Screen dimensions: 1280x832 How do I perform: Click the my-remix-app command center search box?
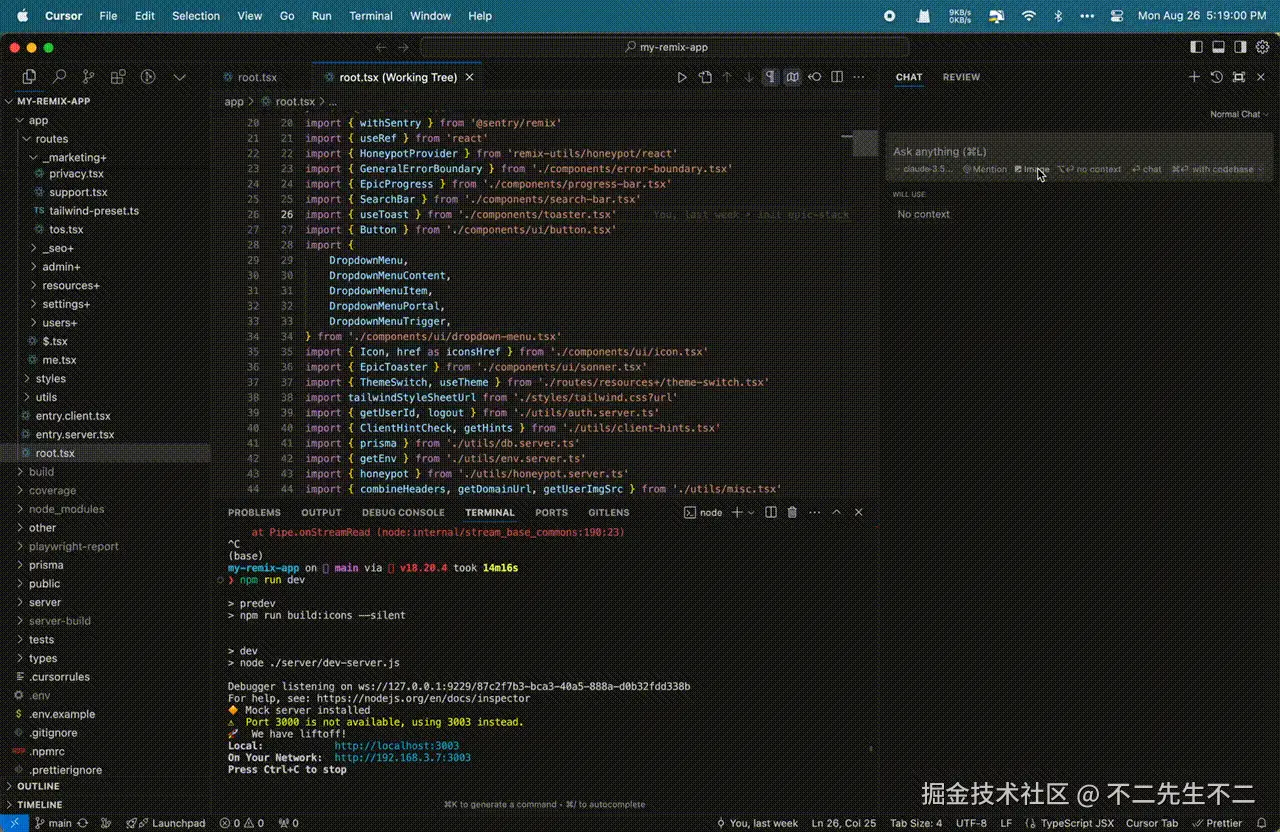[665, 47]
